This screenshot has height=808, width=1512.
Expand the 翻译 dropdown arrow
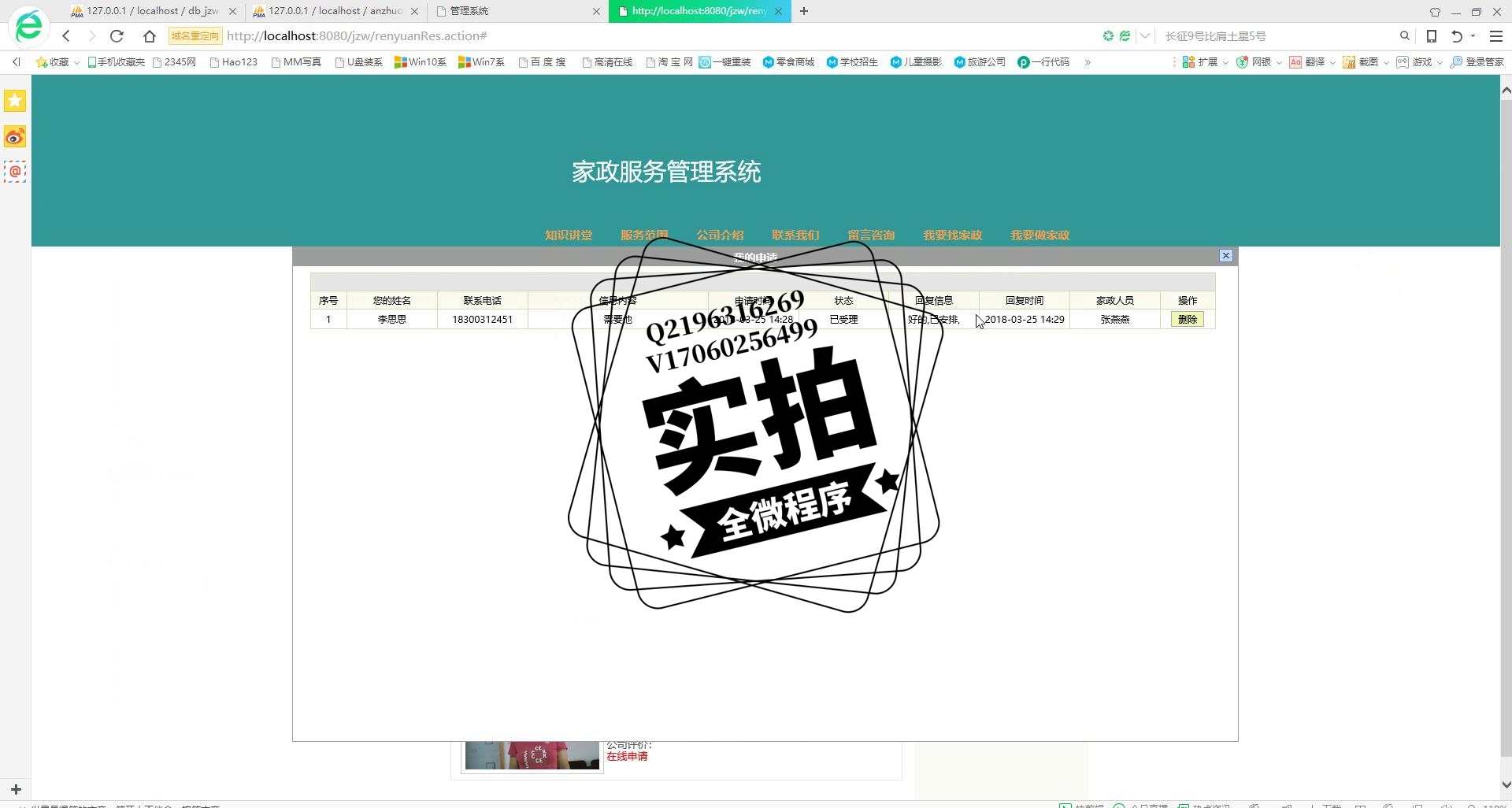(1332, 62)
